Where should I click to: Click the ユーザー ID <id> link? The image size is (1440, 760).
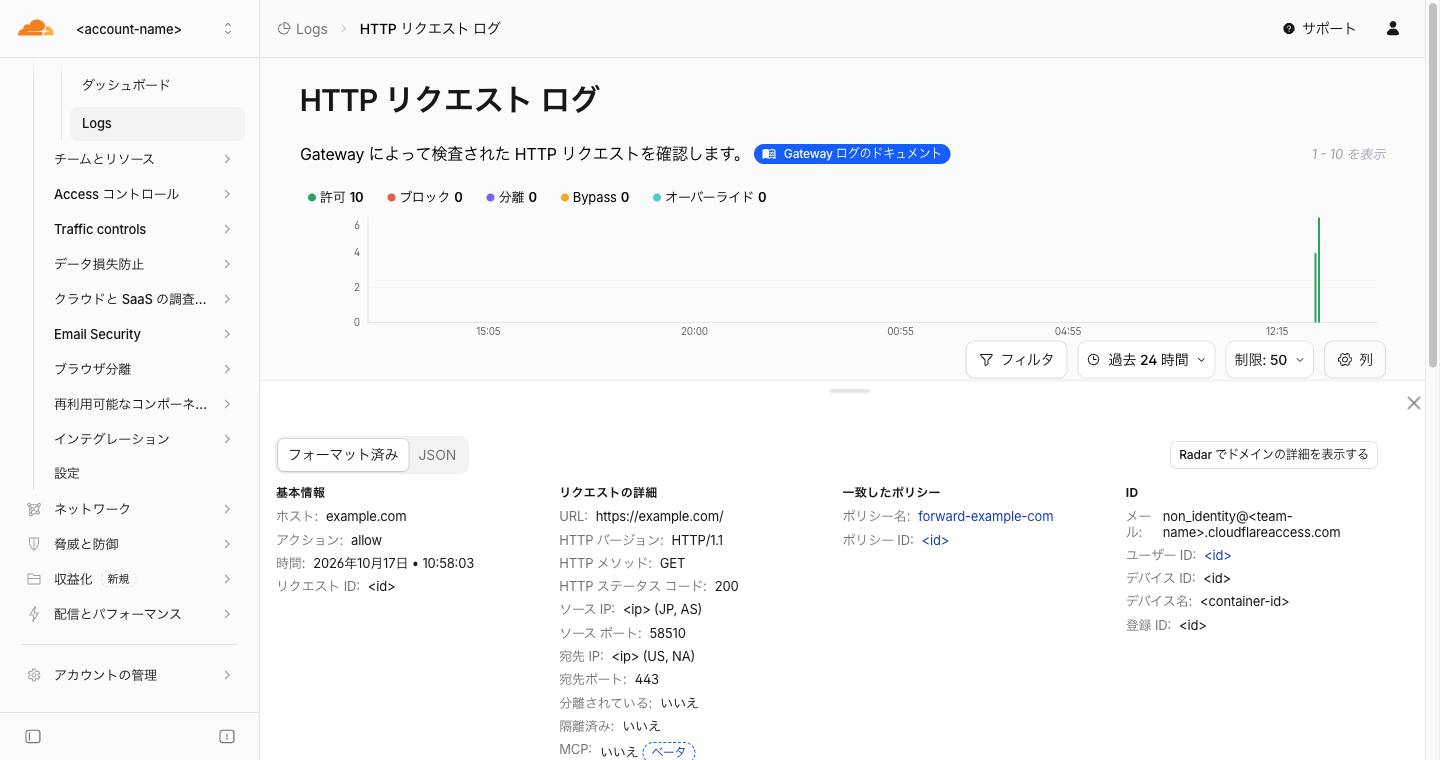(x=1217, y=555)
